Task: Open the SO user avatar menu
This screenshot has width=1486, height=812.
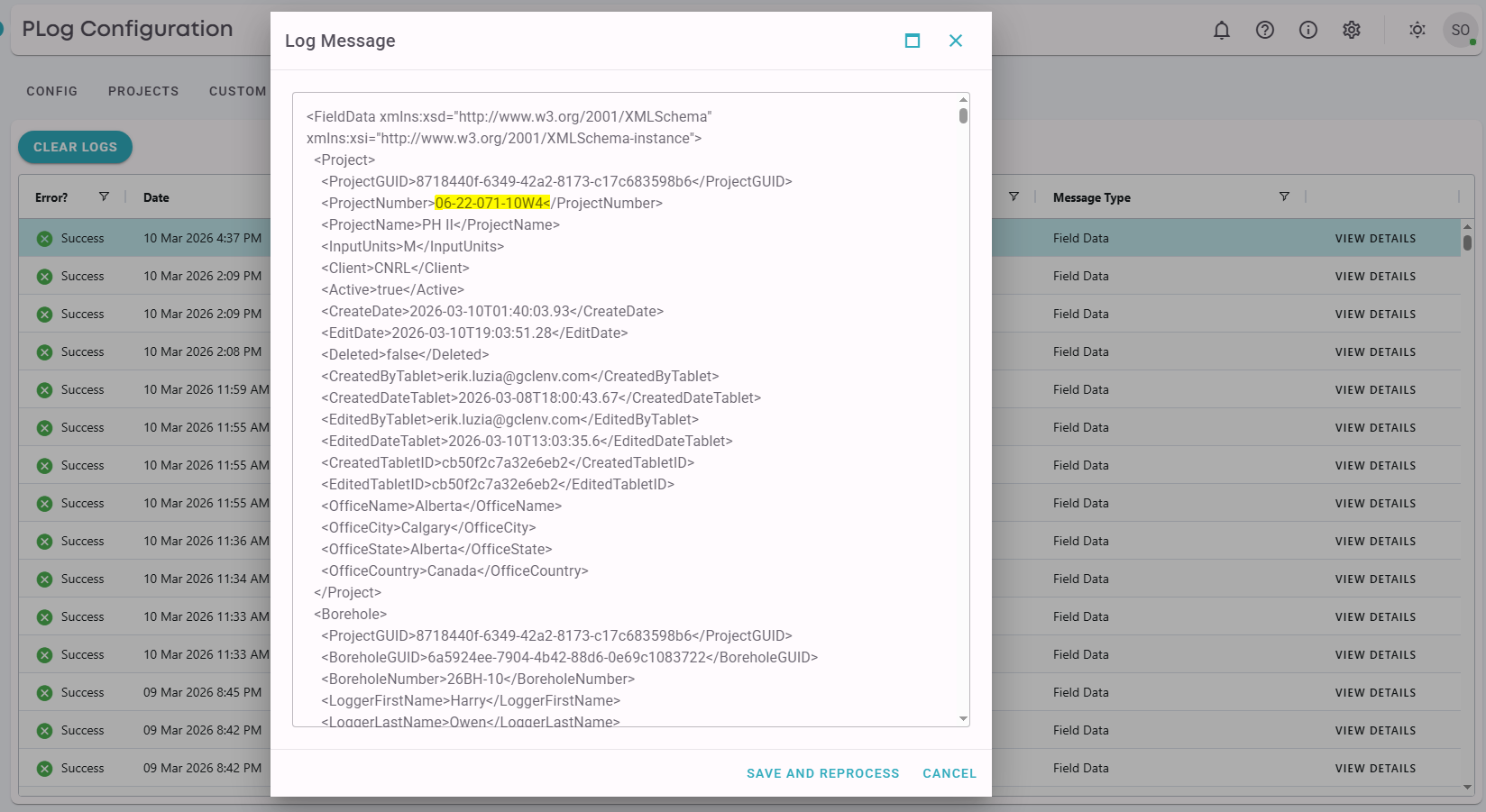Action: pos(1460,31)
